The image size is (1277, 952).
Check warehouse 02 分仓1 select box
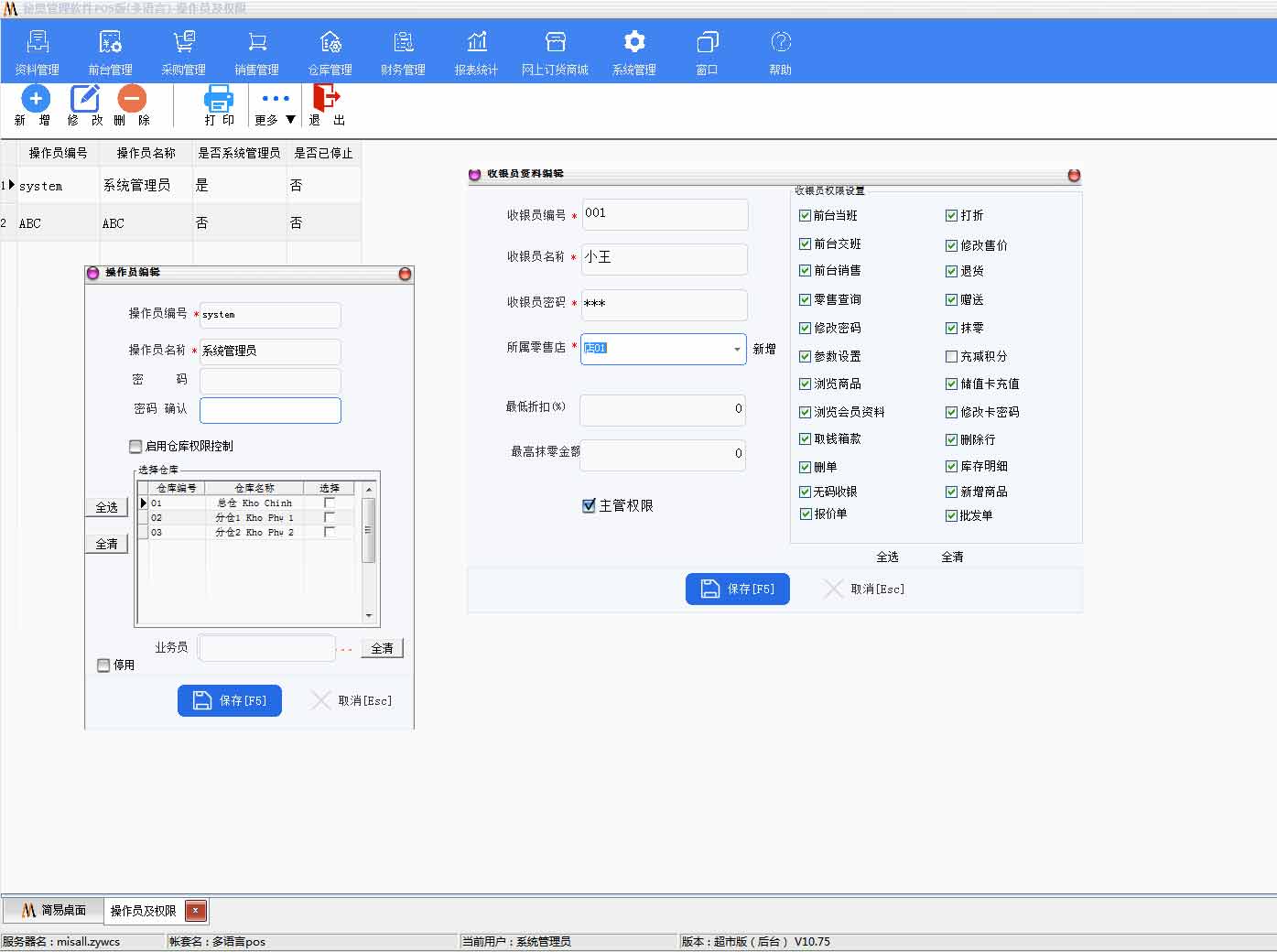click(x=330, y=517)
